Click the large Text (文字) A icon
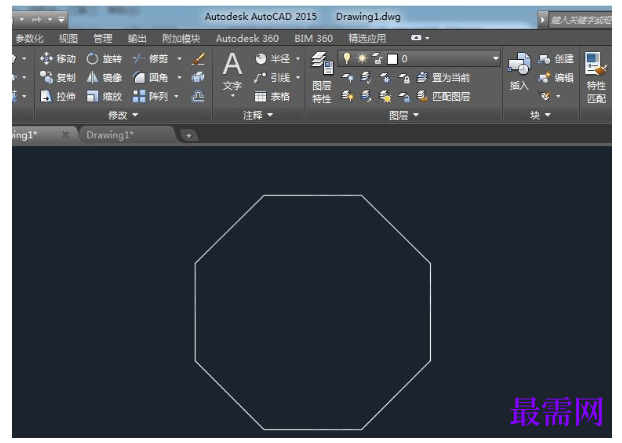This screenshot has height=443, width=622. [232, 64]
